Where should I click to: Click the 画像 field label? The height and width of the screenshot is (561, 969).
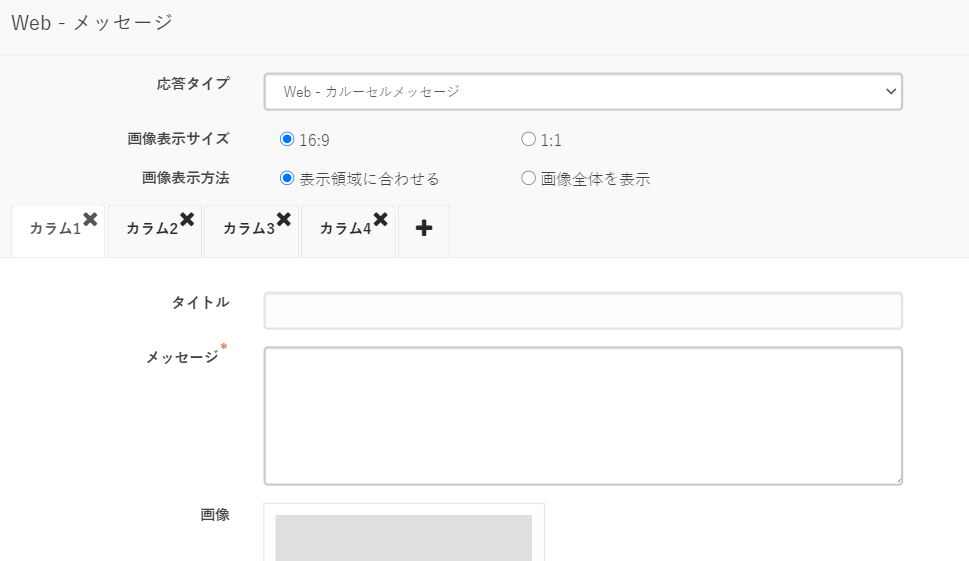215,515
